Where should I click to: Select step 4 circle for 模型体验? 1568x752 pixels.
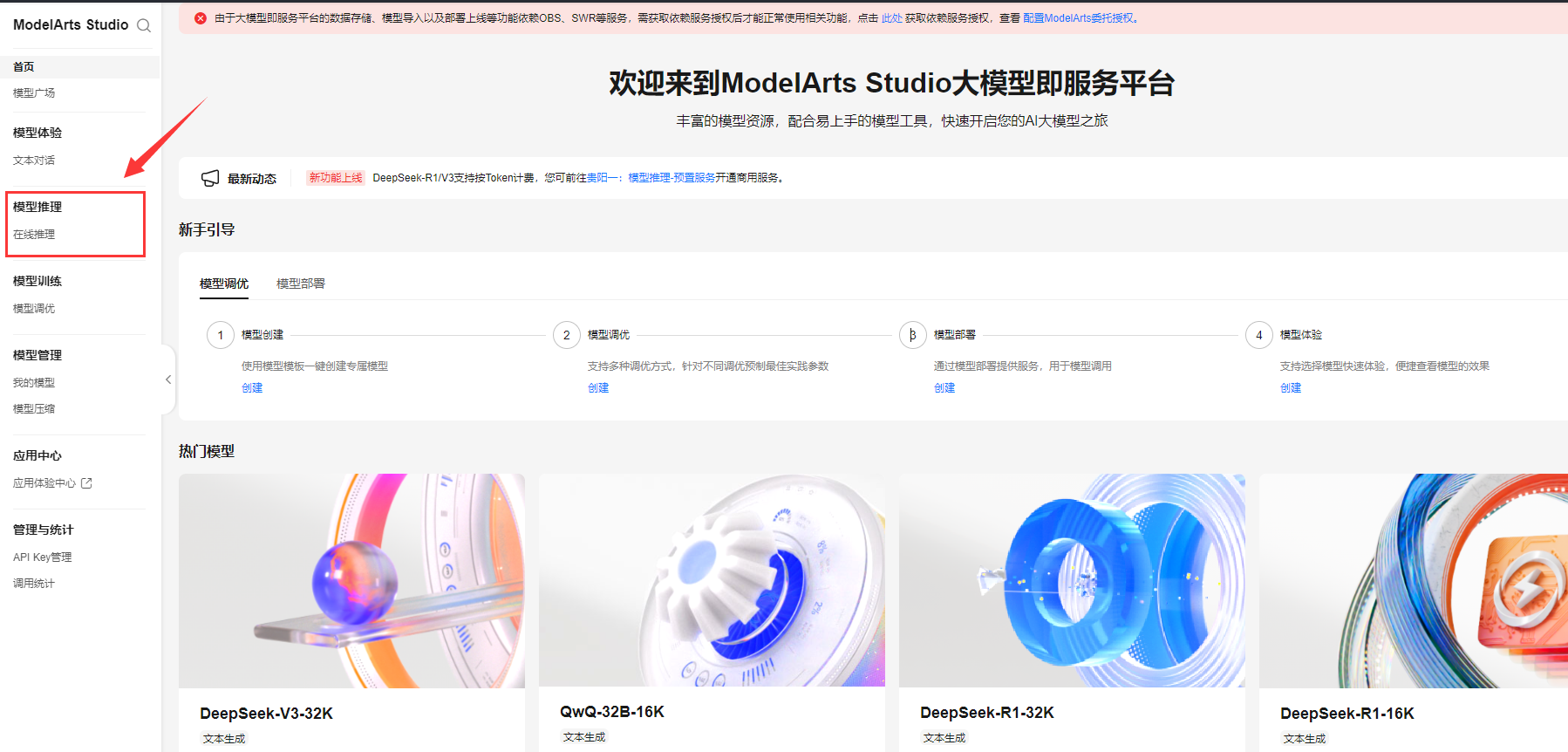click(1259, 335)
